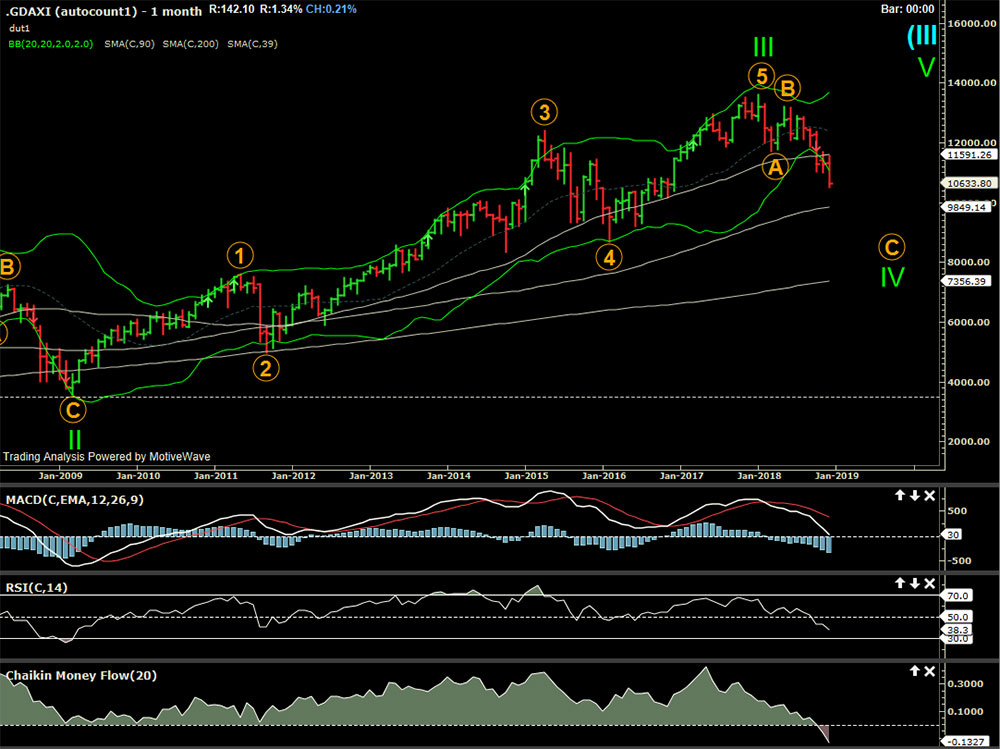Close the MACD indicator panel

point(929,496)
